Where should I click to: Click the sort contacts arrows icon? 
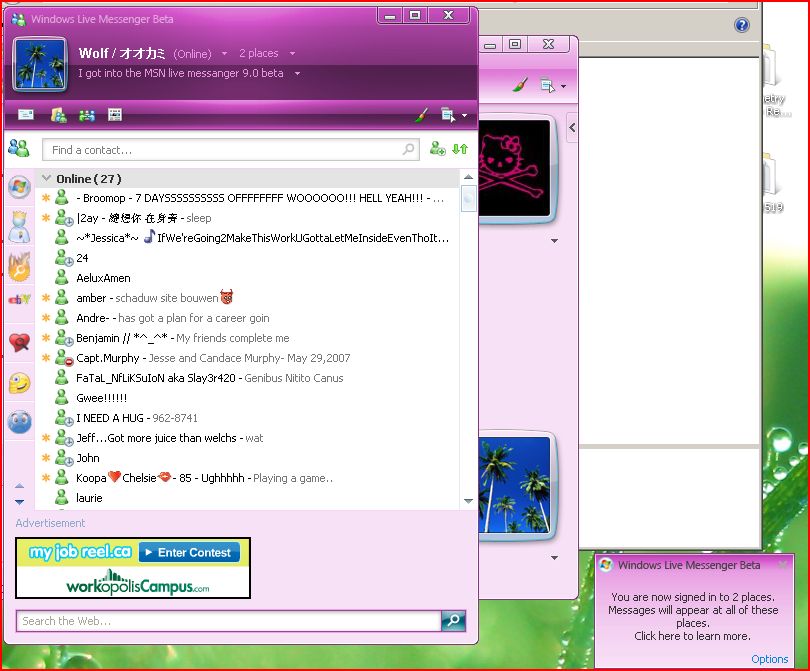[460, 149]
